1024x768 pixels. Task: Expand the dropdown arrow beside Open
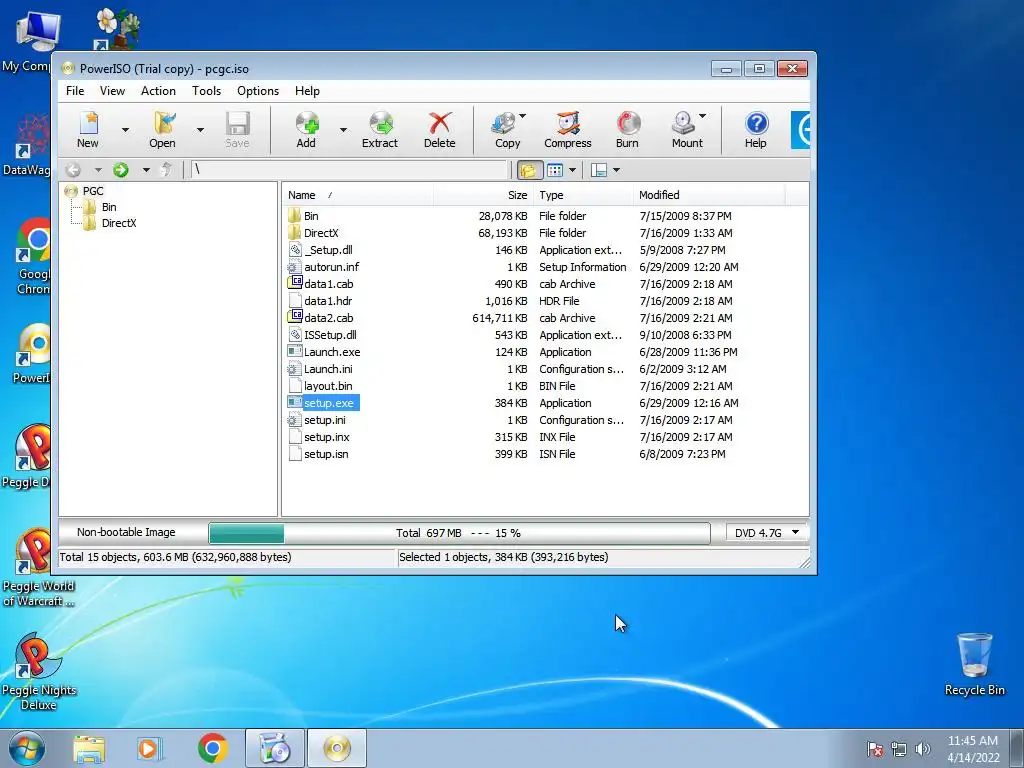pyautogui.click(x=200, y=130)
